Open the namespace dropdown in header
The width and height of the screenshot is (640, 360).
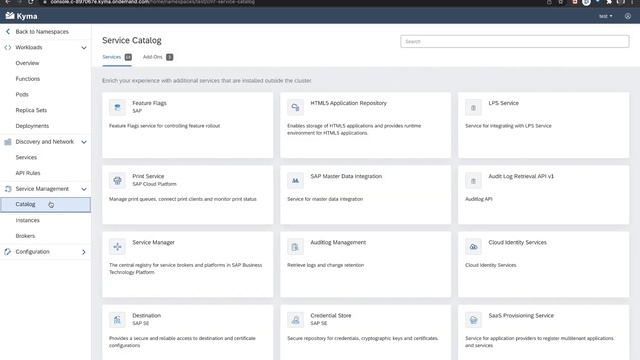(x=605, y=16)
